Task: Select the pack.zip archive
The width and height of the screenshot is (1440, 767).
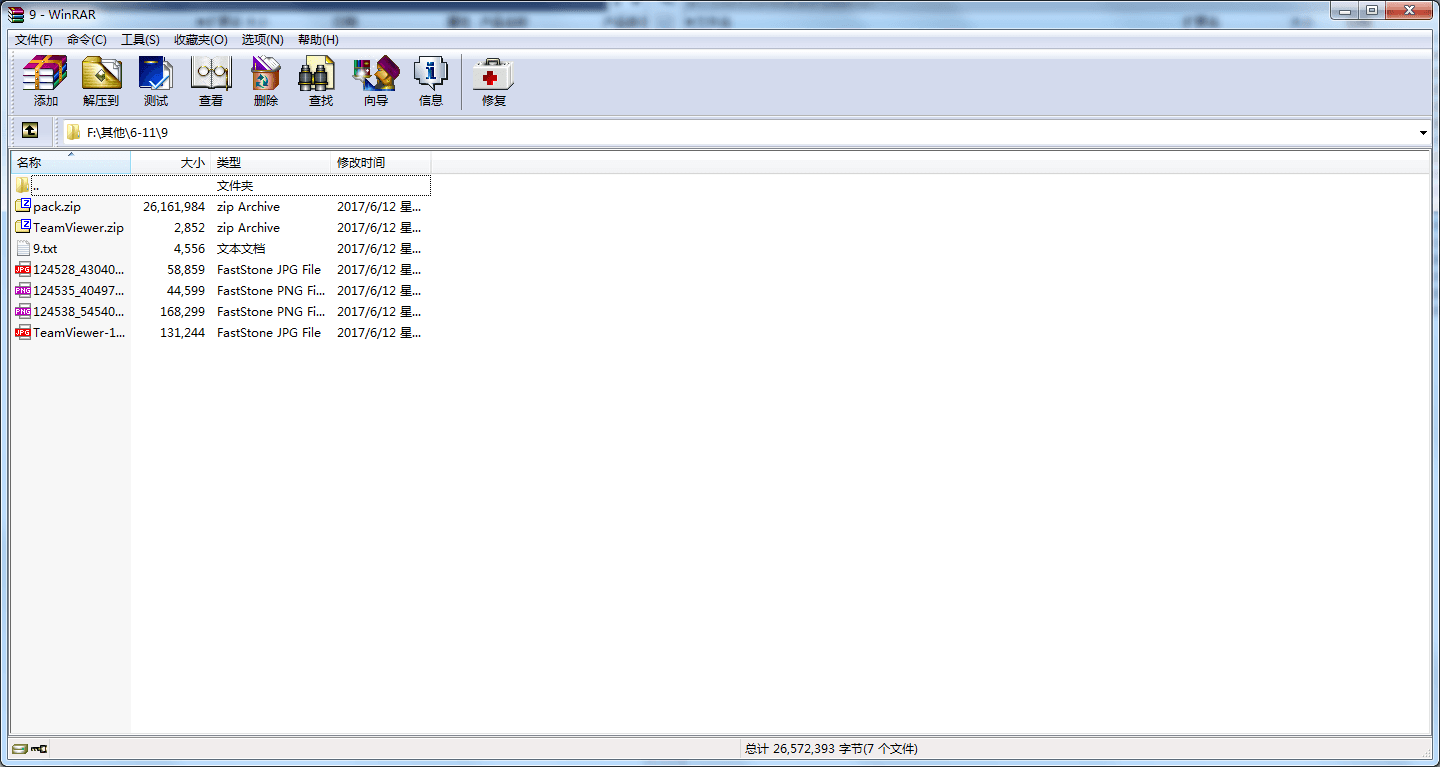Action: pyautogui.click(x=56, y=206)
